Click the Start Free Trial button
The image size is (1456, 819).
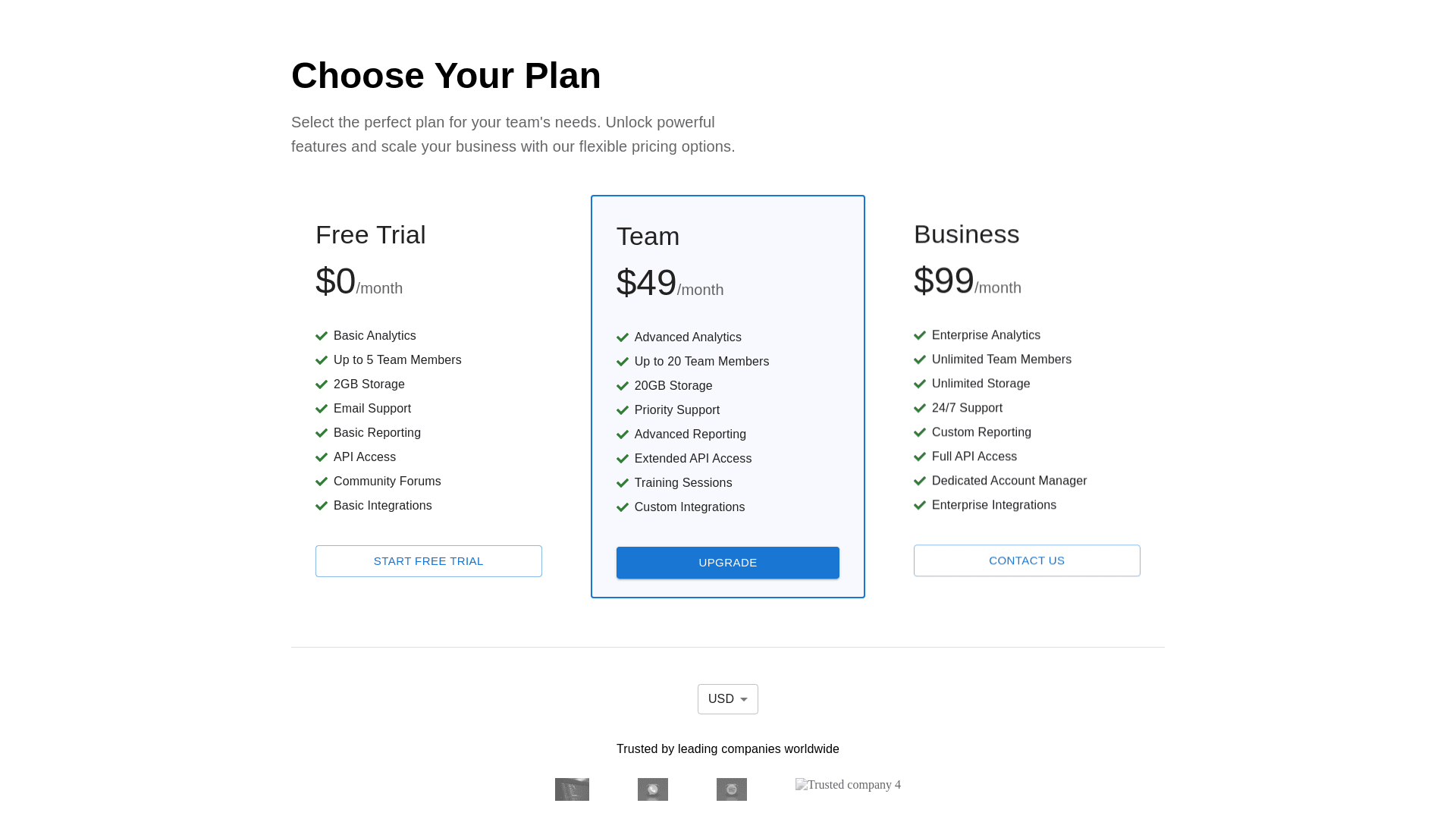[428, 561]
